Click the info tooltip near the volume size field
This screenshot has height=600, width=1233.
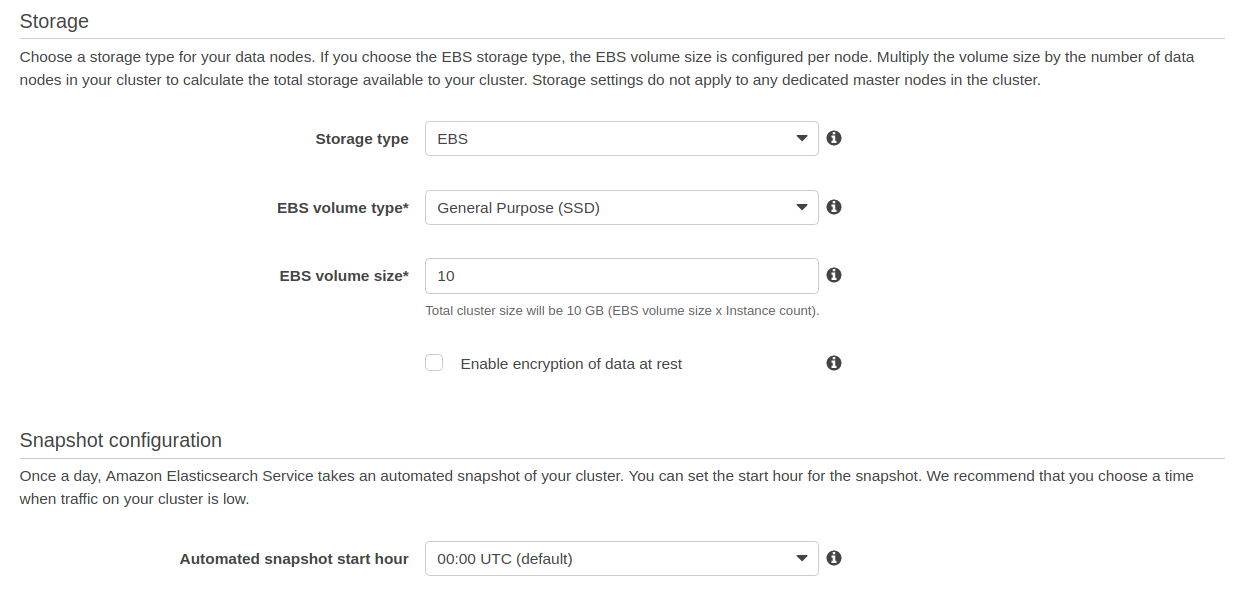coord(833,275)
